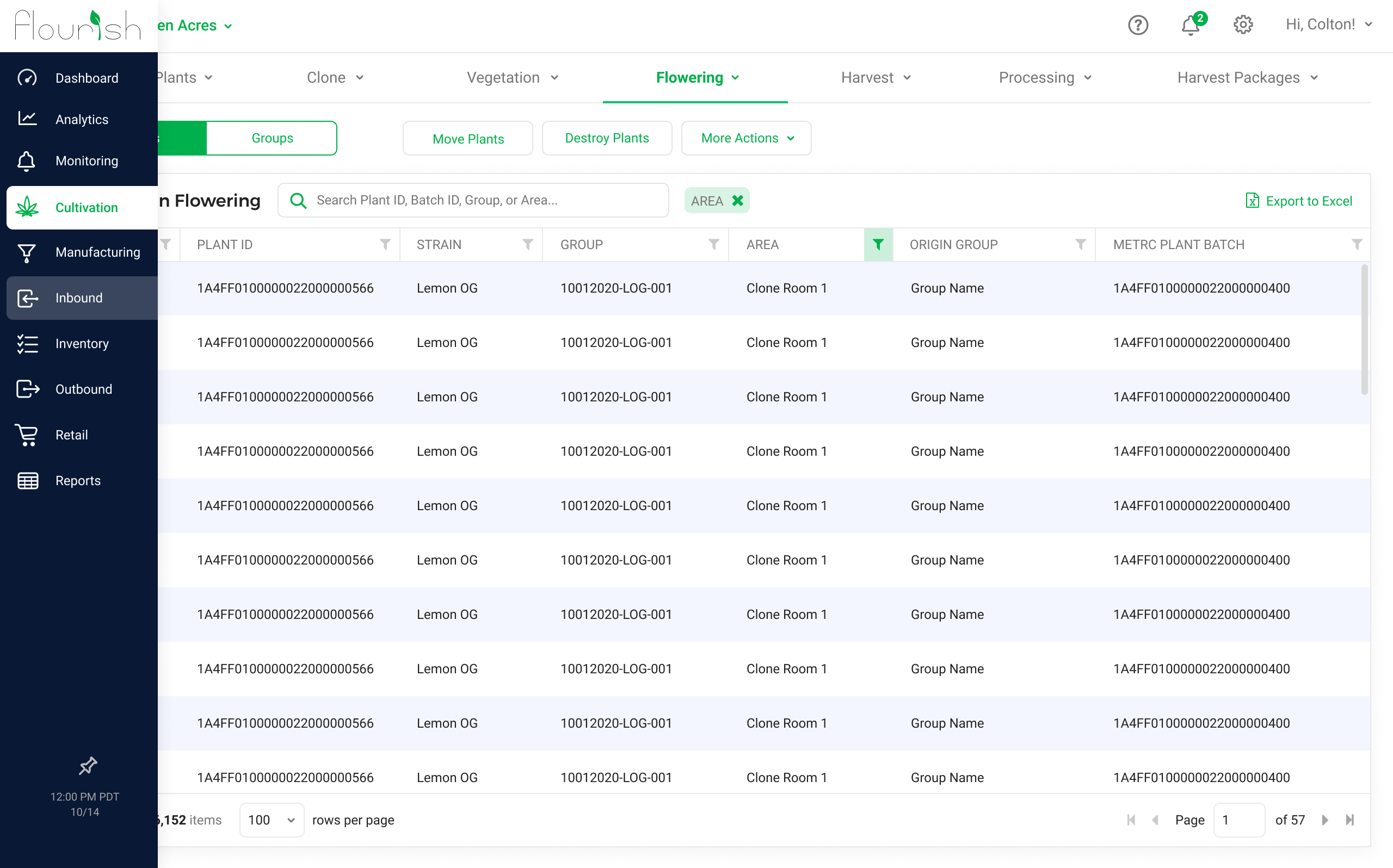Open the rows per page dropdown
Viewport: 1393px width, 868px height.
click(271, 820)
